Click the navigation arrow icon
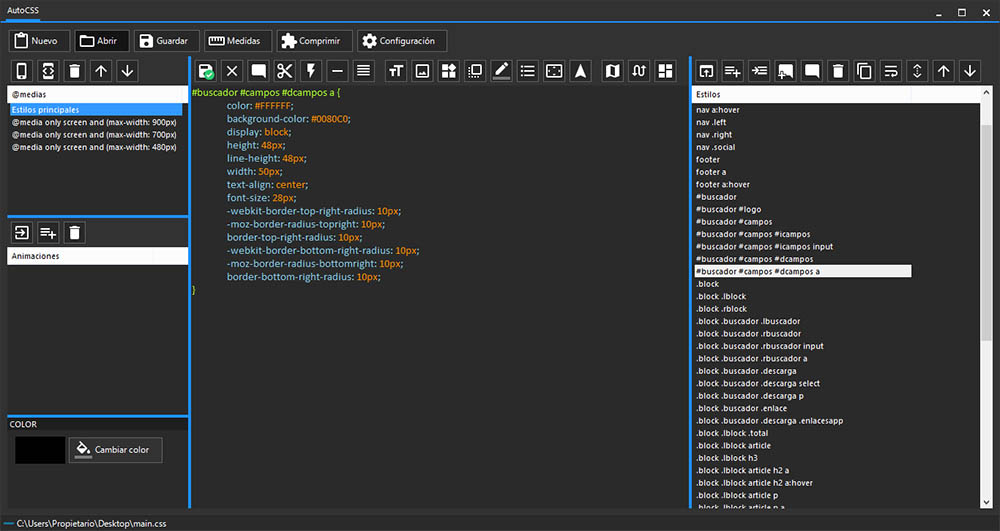This screenshot has width=1000, height=531. pos(580,71)
